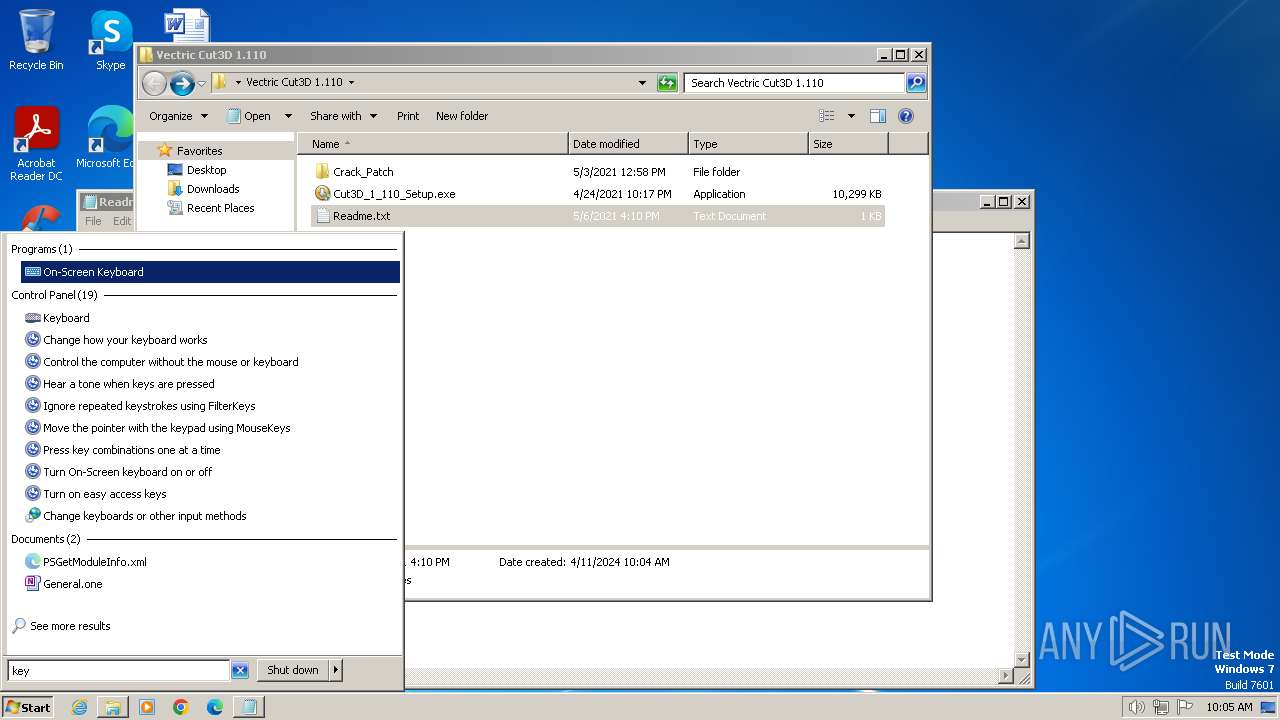Sort by Size column header
Screen dimensions: 1280x720
[848, 144]
